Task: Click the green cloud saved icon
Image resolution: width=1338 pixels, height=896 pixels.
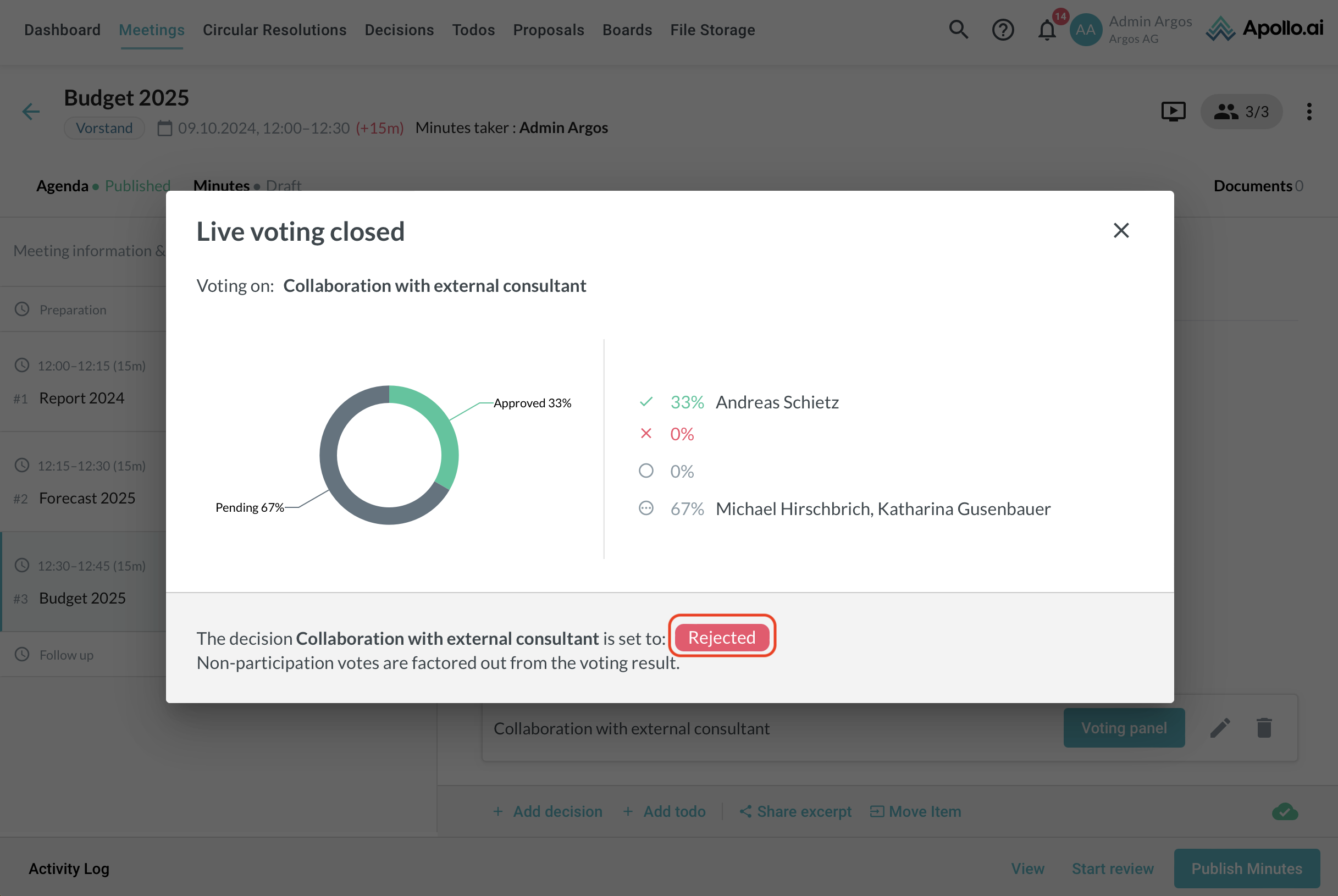Action: [x=1285, y=811]
